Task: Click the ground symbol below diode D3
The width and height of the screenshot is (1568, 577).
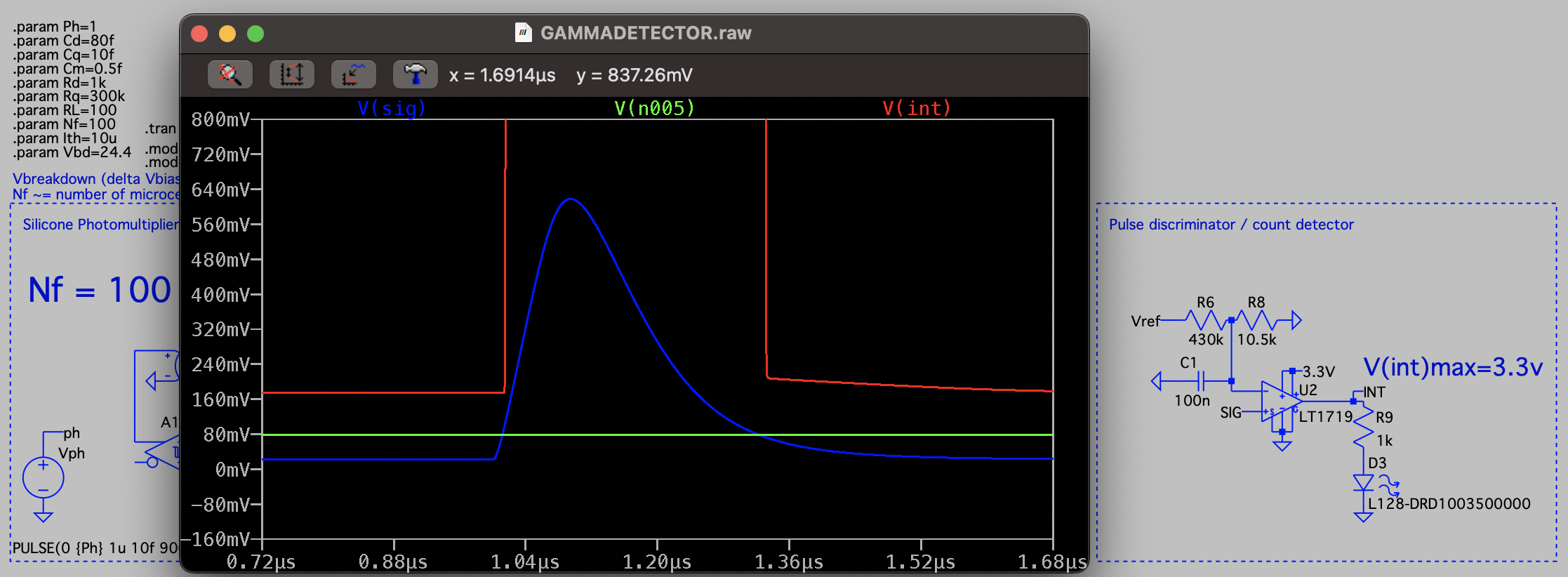Action: (1363, 517)
